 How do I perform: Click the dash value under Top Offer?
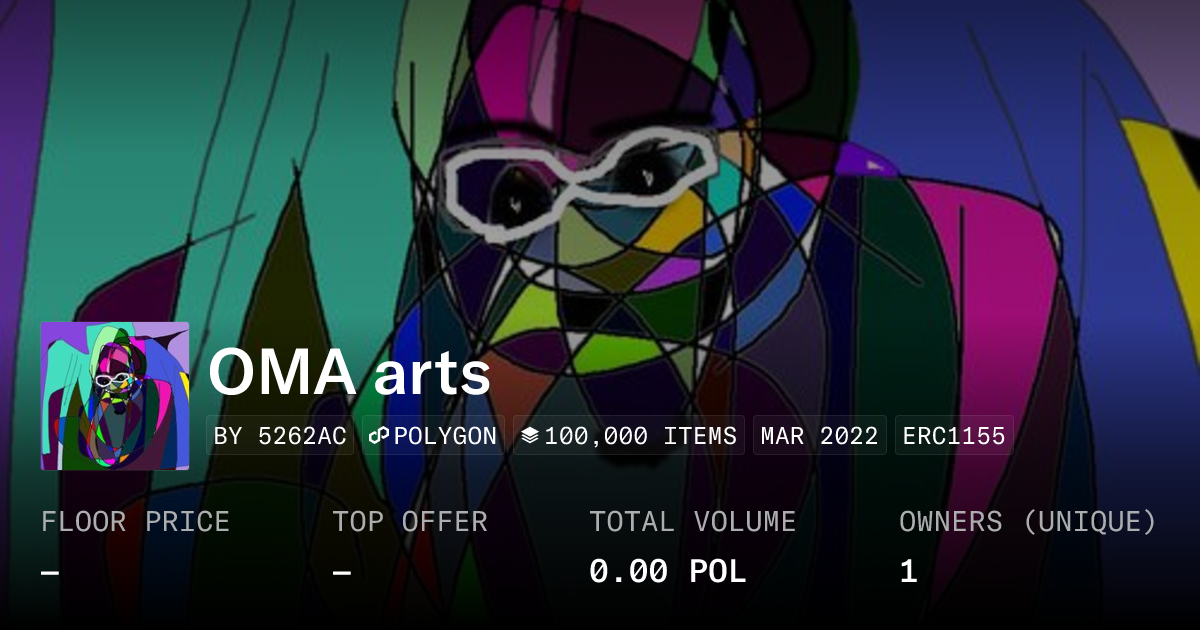point(342,572)
